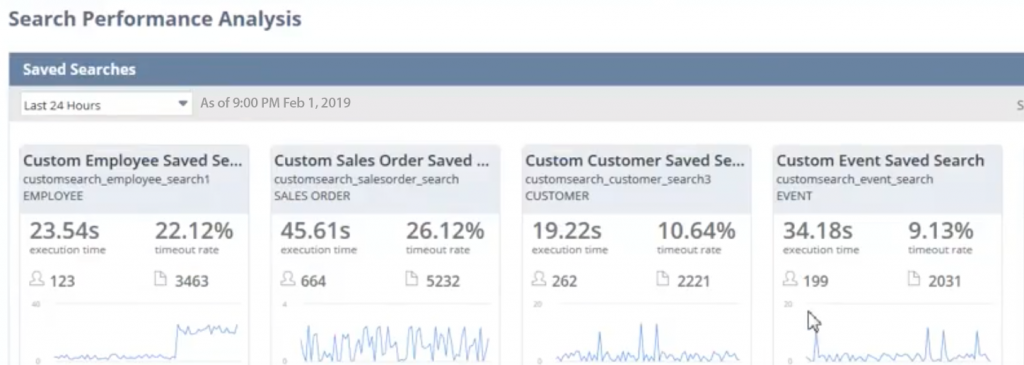
Task: Click the document icon beside 2031
Action: [x=914, y=279]
